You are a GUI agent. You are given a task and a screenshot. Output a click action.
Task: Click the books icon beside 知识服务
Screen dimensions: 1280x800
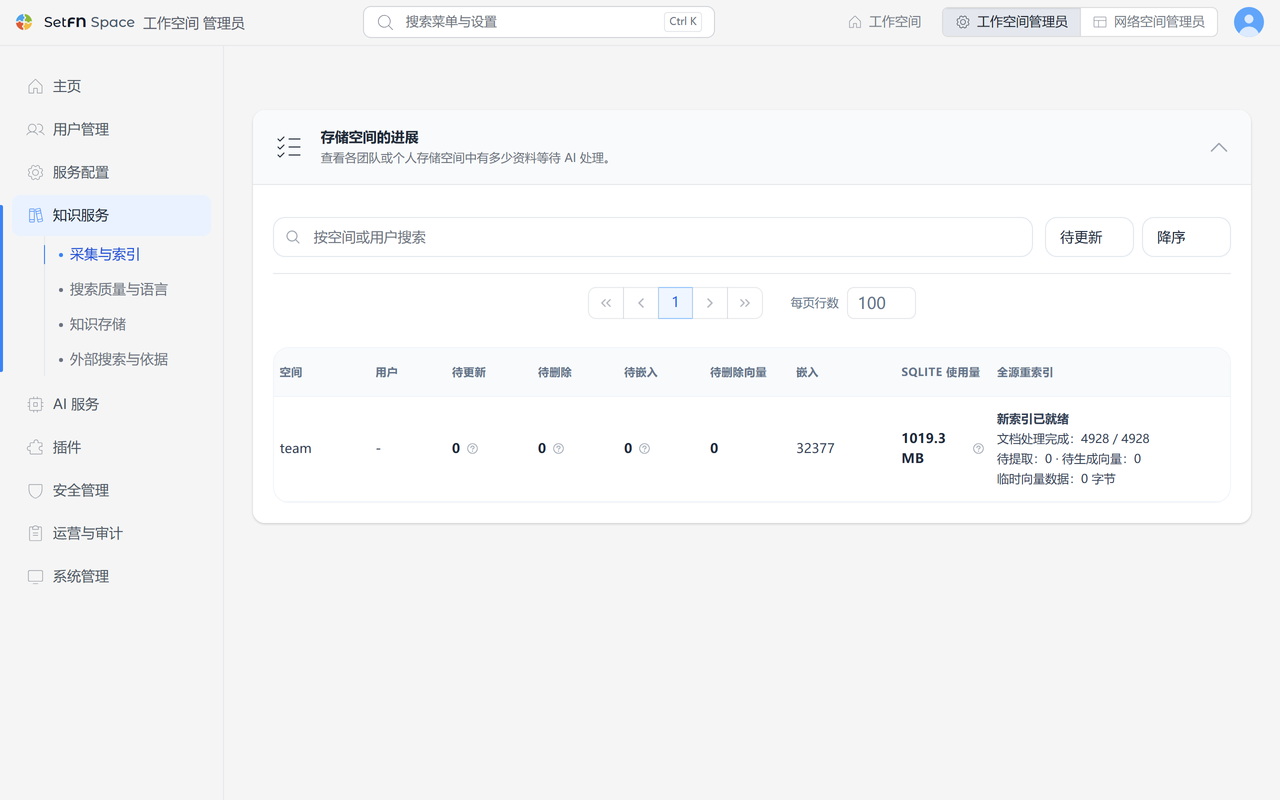coord(35,215)
